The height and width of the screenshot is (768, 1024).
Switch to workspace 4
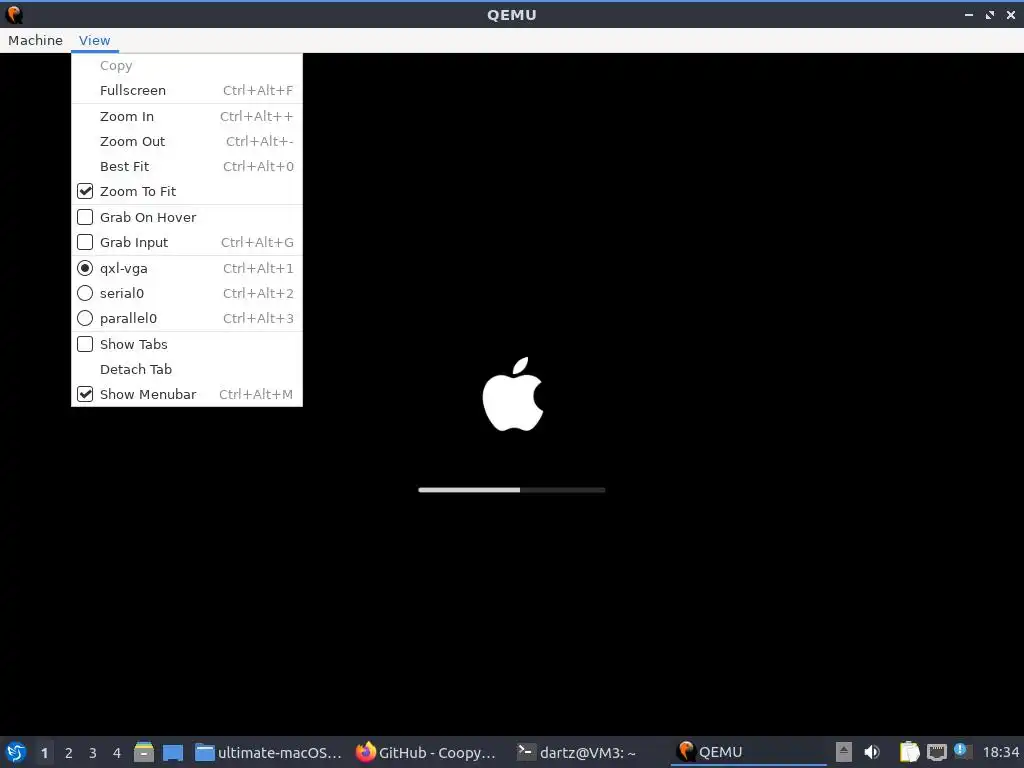coord(117,753)
